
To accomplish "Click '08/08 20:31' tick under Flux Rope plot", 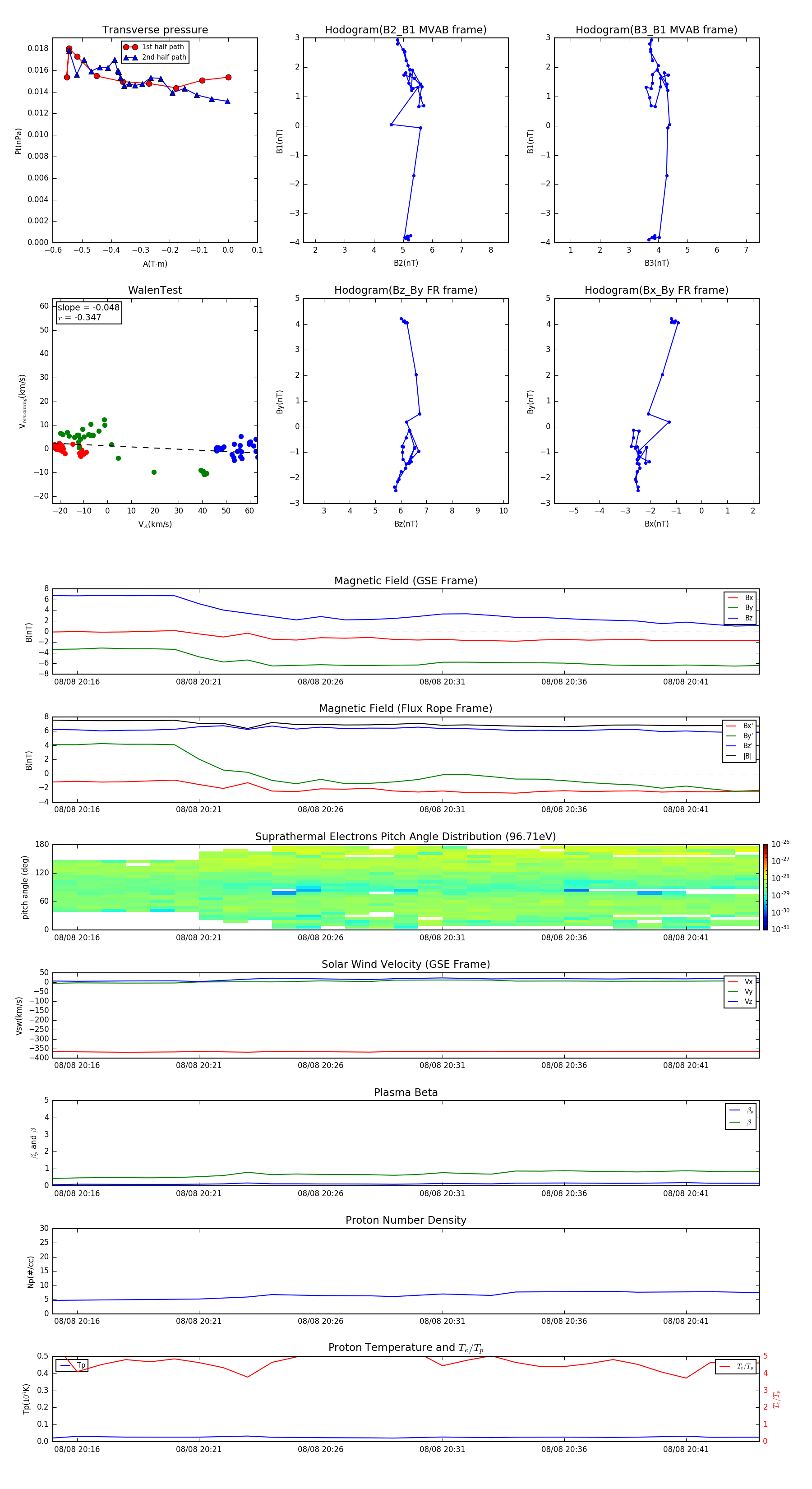I will point(442,810).
